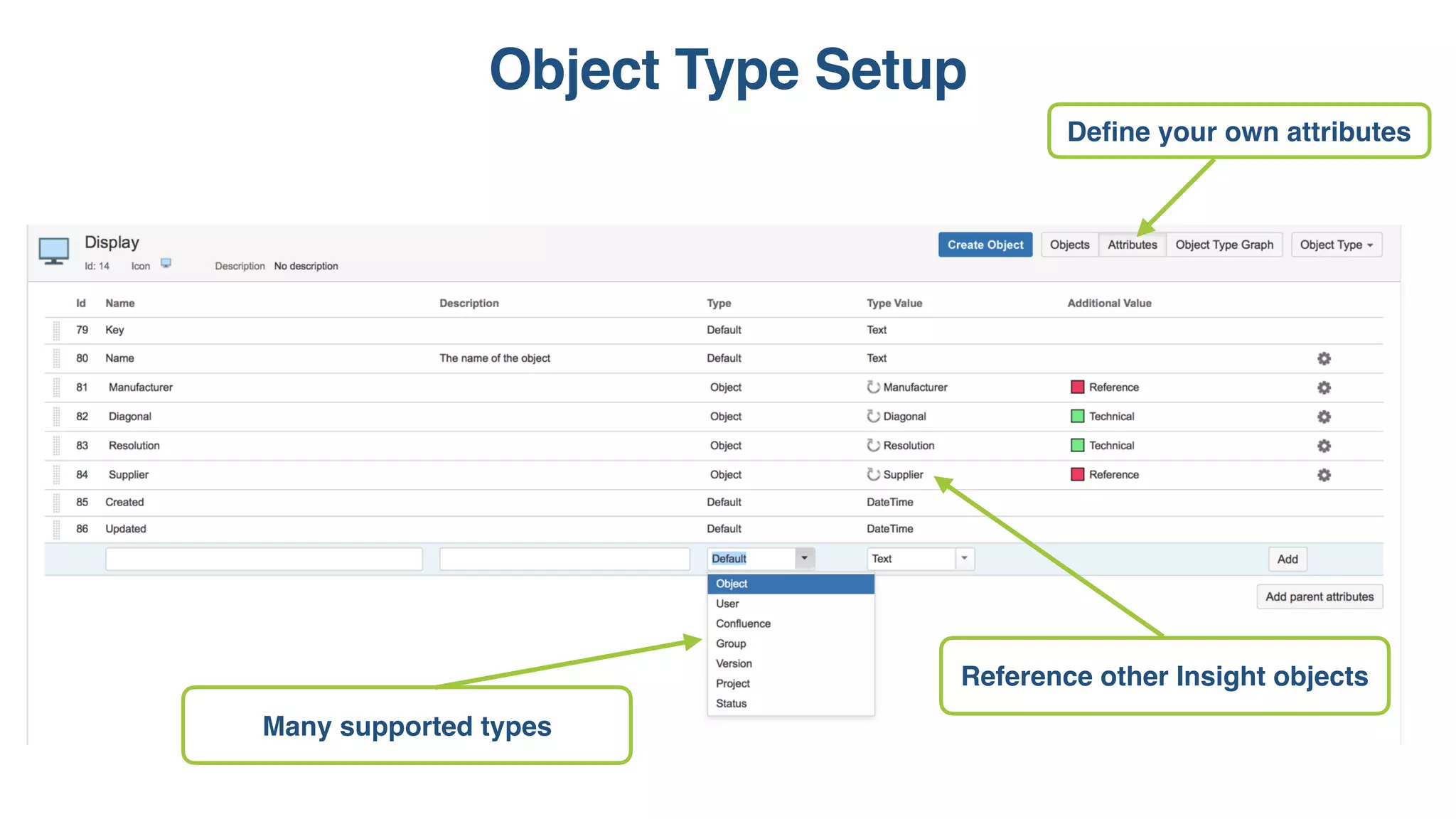This screenshot has height=819, width=1456.
Task: Click the Additional Value column header
Action: pyautogui.click(x=1109, y=303)
